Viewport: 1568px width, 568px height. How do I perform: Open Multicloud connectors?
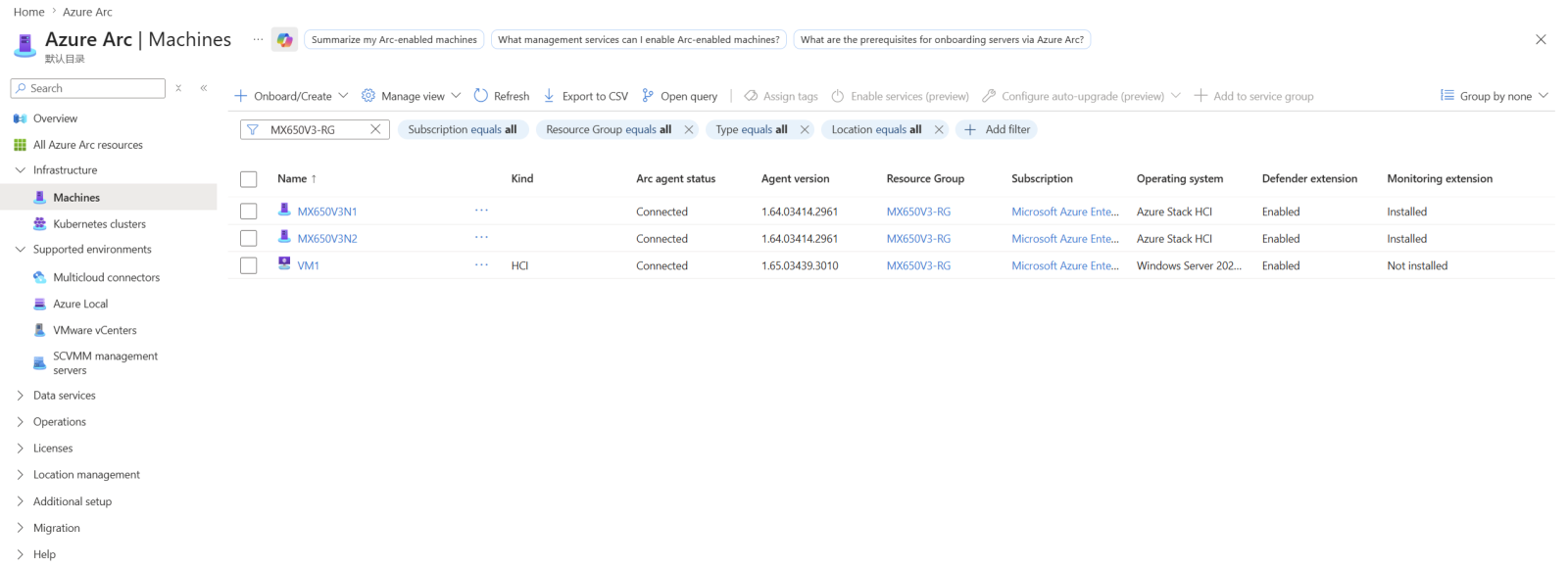click(108, 277)
